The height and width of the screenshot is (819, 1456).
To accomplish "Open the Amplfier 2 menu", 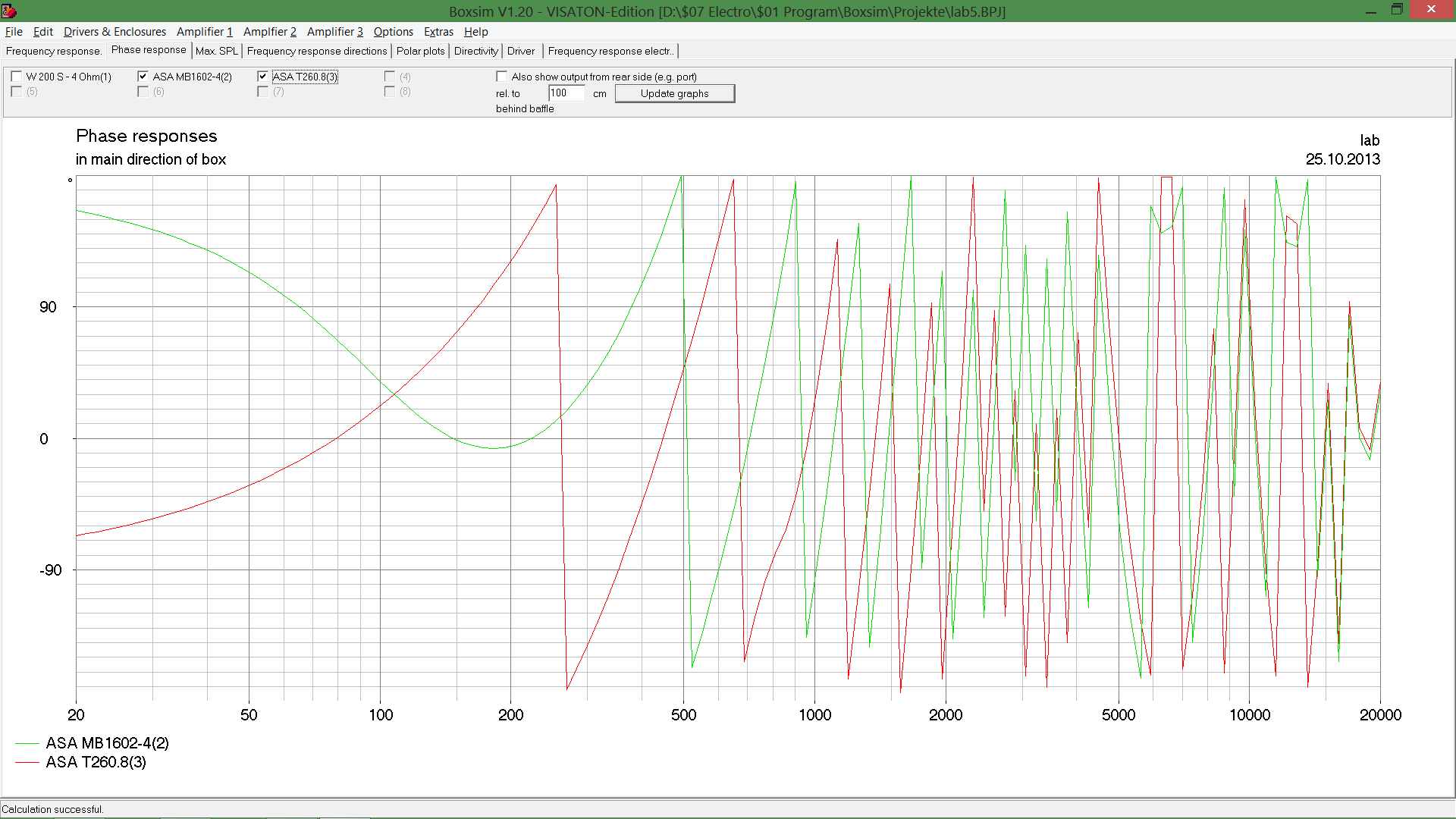I will [269, 31].
